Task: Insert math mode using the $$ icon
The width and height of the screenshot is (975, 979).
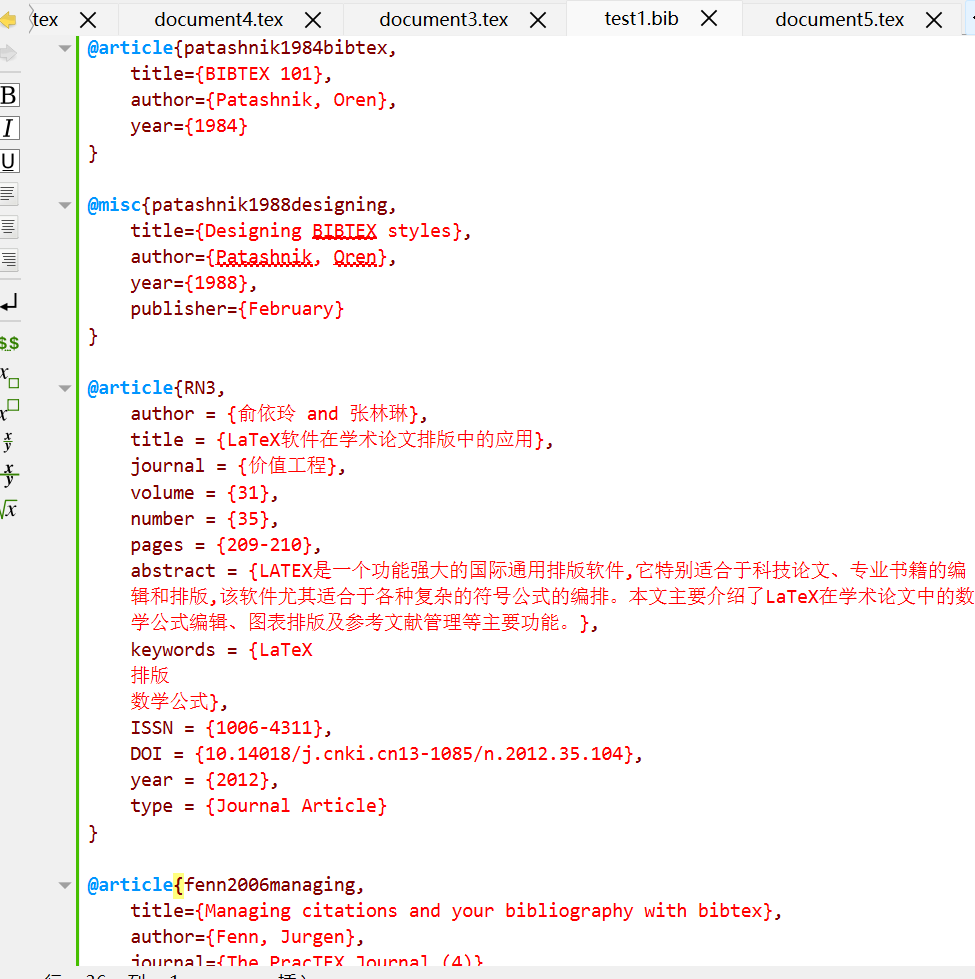Action: click(9, 343)
